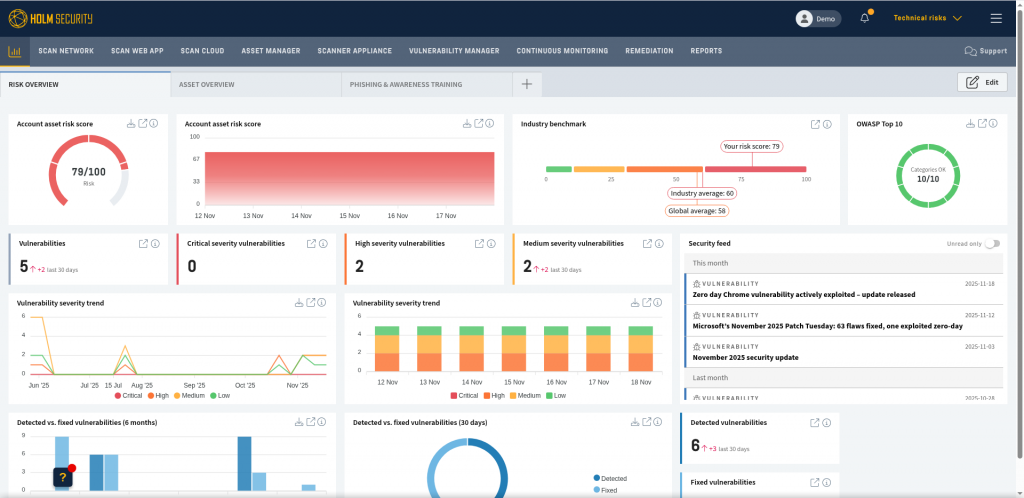Show info for Industry benchmark widget
Image resolution: width=1024 pixels, height=498 pixels.
pyautogui.click(x=827, y=124)
